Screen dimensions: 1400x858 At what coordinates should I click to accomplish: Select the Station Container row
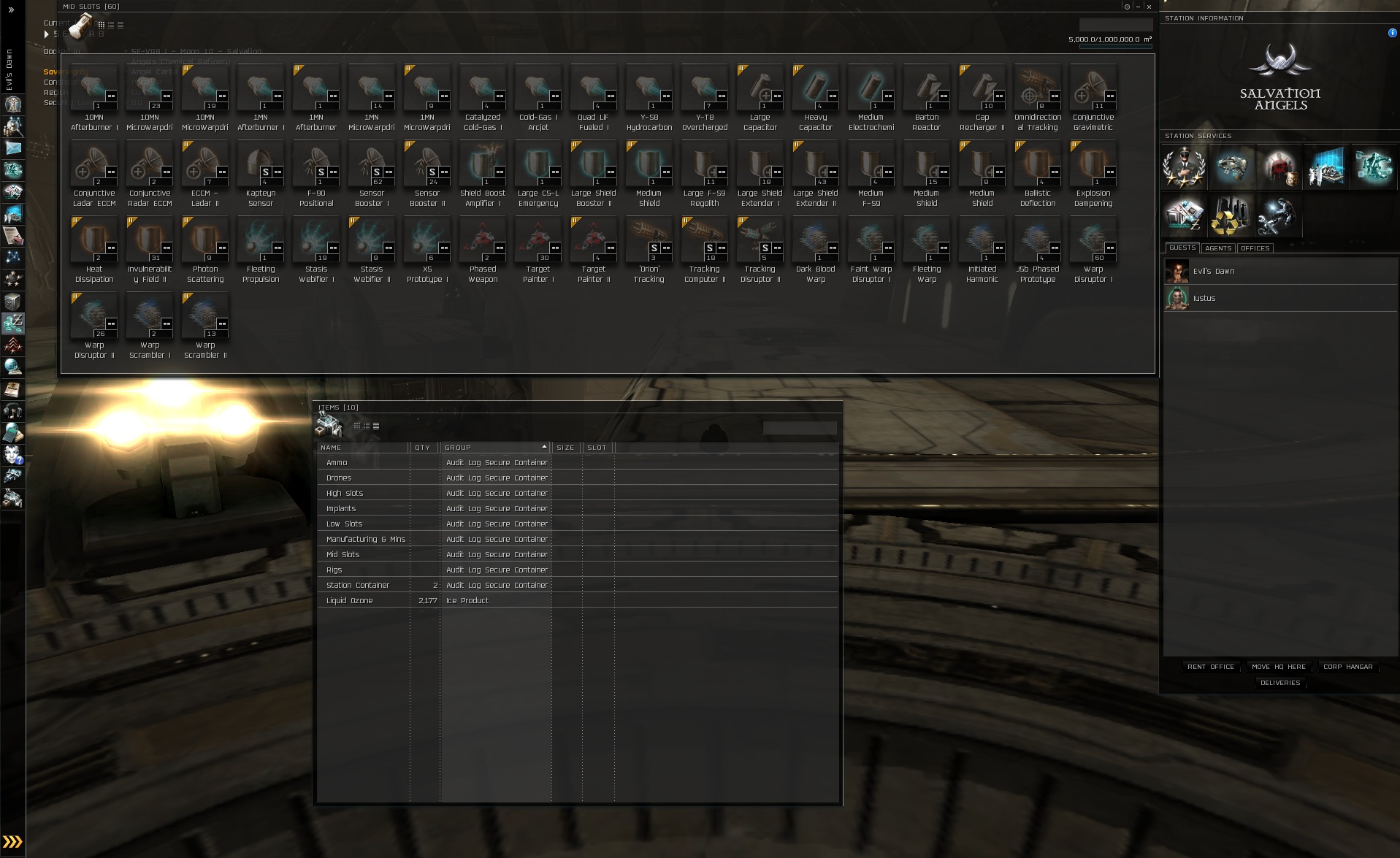point(578,585)
